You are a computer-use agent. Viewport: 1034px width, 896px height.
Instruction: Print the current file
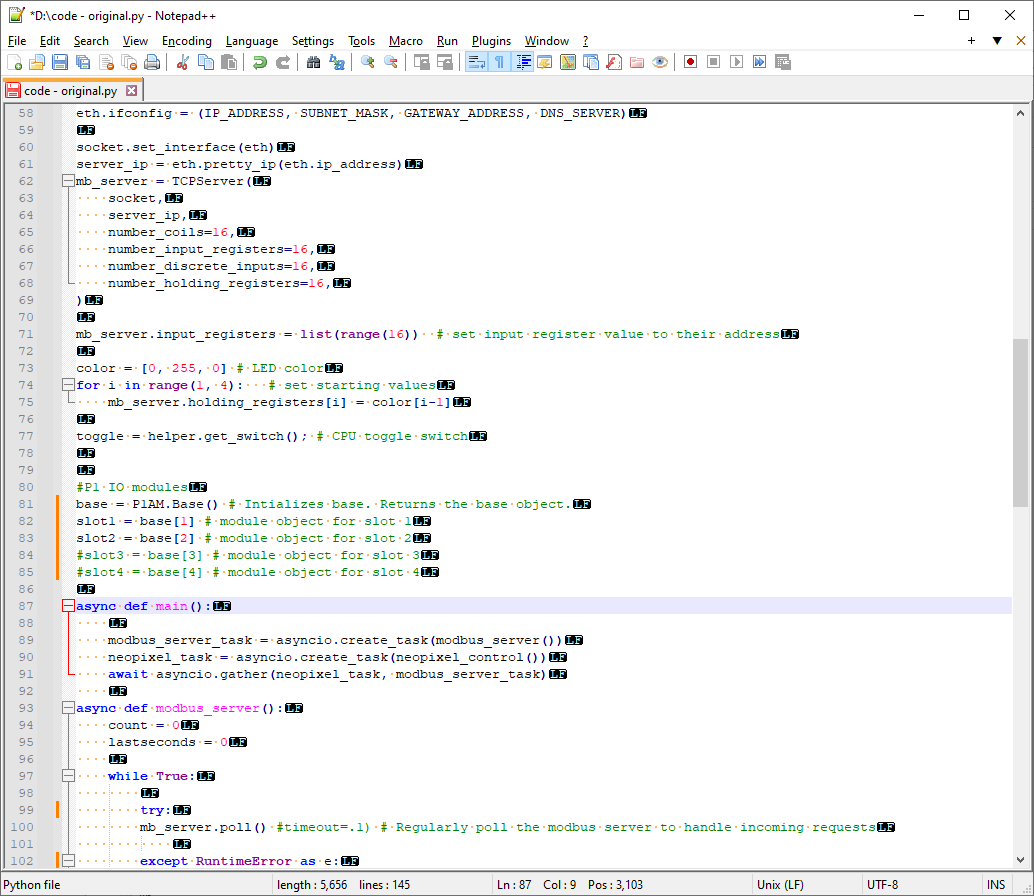coord(152,62)
